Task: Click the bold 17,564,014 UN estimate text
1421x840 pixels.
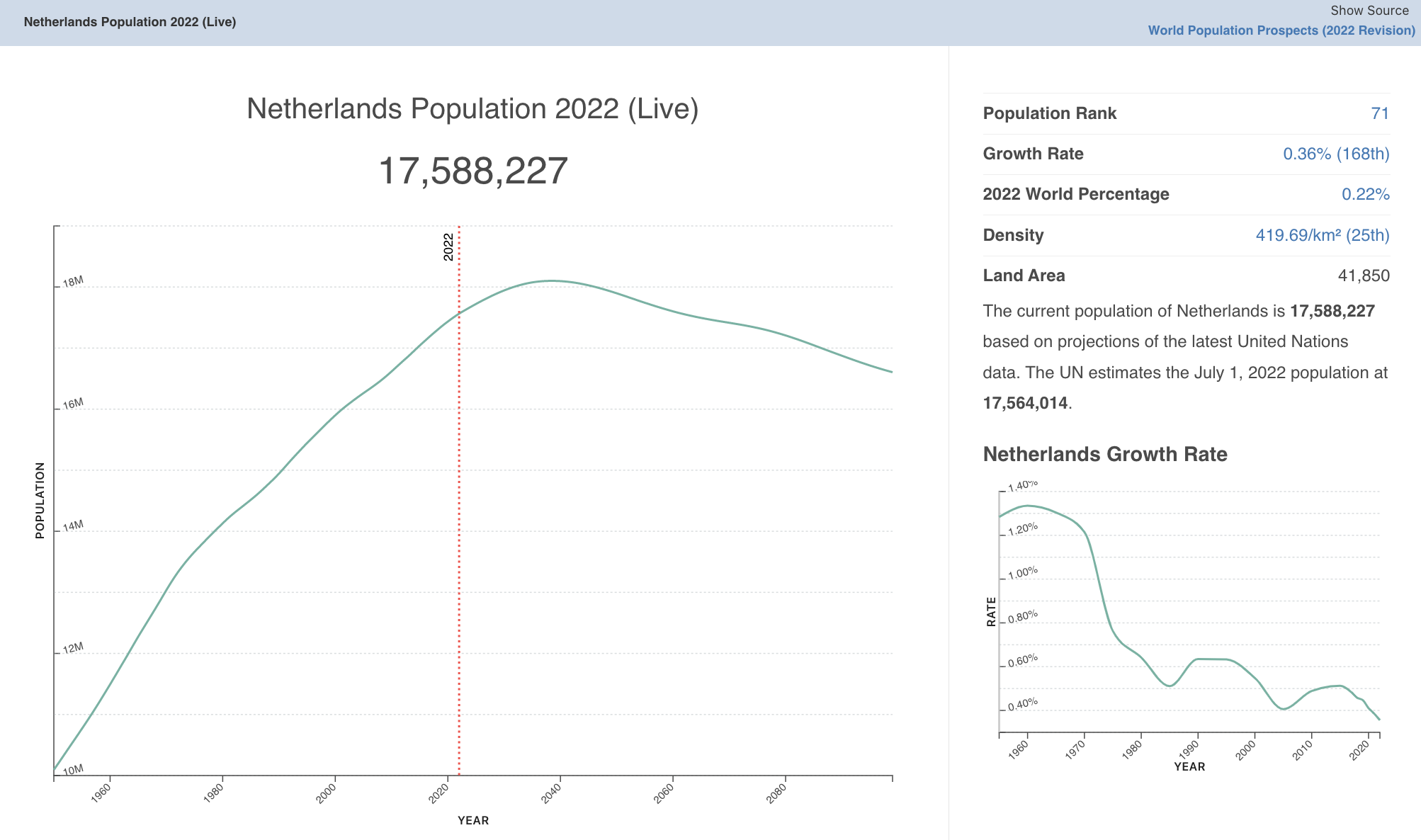Action: click(x=1024, y=403)
